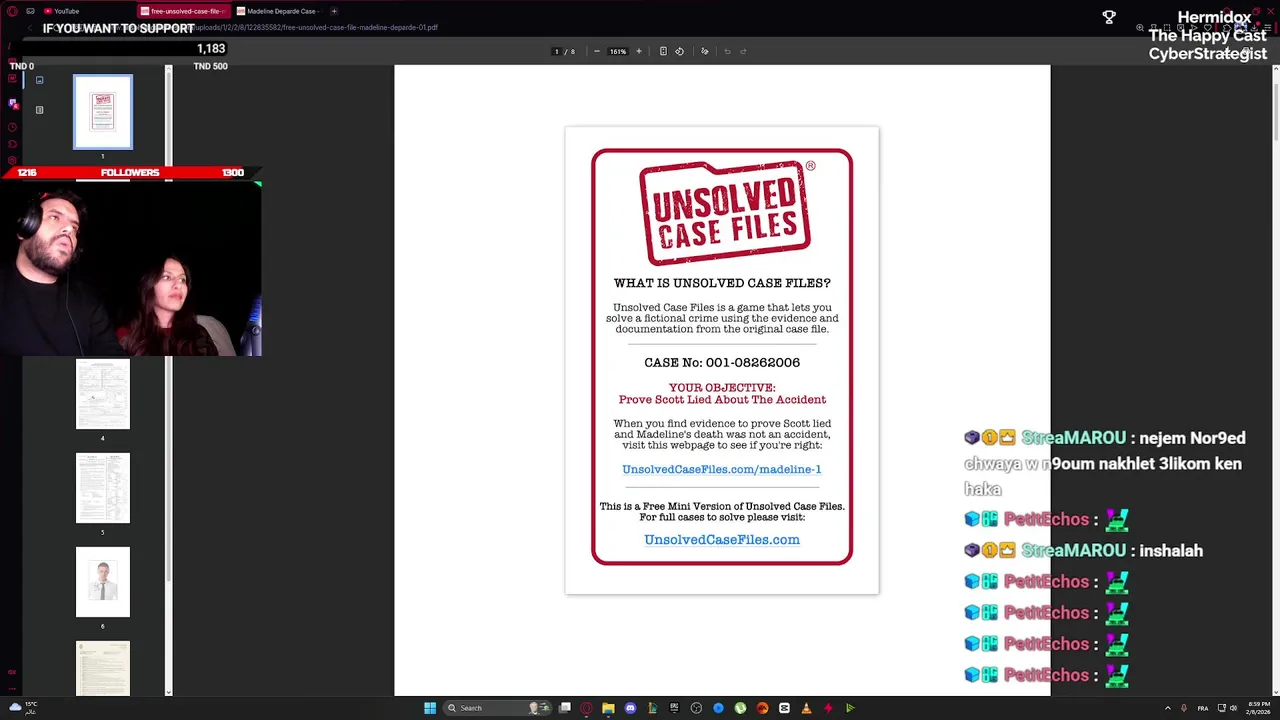The height and width of the screenshot is (720, 1280).
Task: Open the UnsolvedCaseFiles.com link
Action: [x=722, y=540]
